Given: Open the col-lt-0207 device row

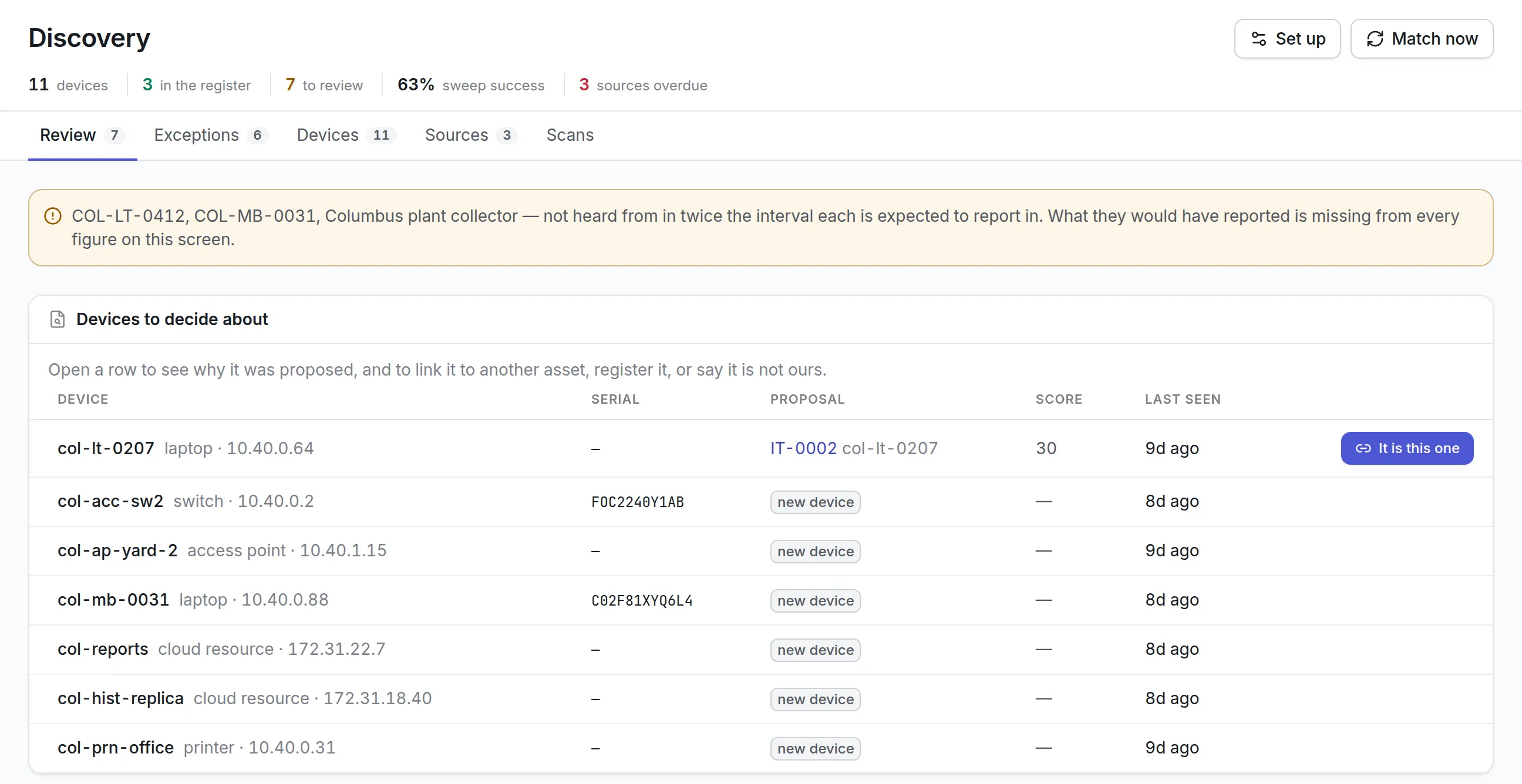Looking at the screenshot, I should [x=761, y=449].
